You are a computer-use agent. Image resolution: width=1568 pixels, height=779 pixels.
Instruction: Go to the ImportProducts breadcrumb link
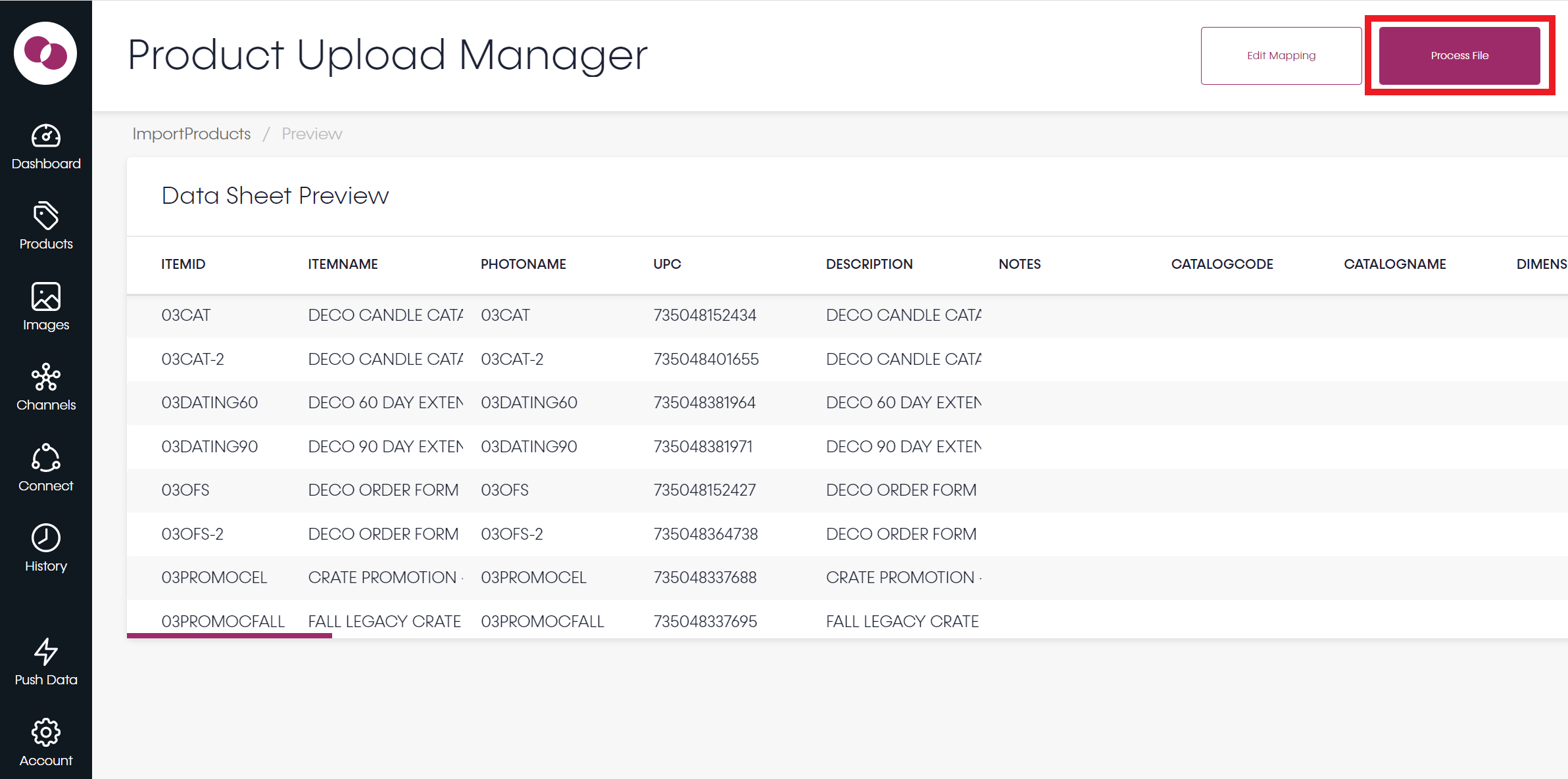tap(191, 134)
